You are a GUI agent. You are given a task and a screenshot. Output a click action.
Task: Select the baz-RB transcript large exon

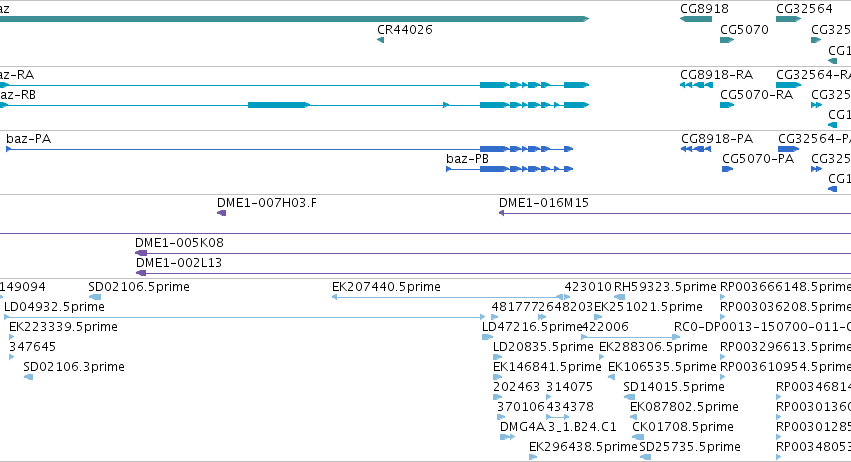279,105
